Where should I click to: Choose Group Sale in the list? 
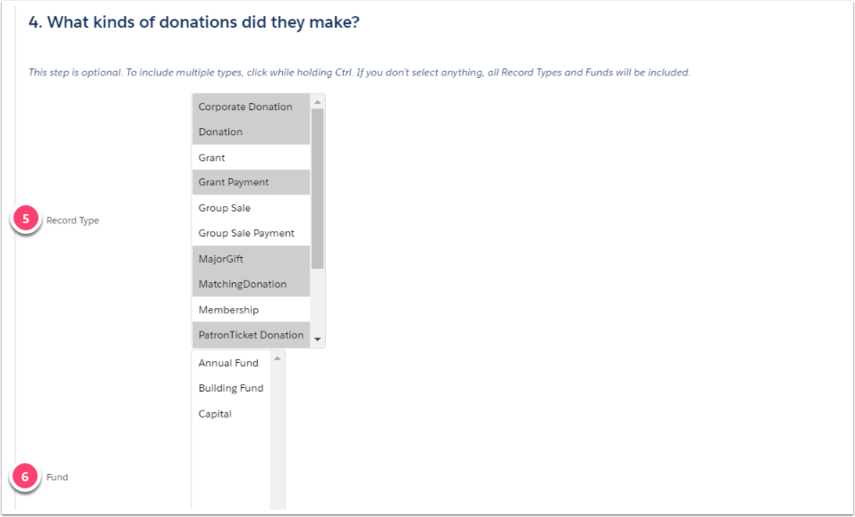click(x=251, y=208)
